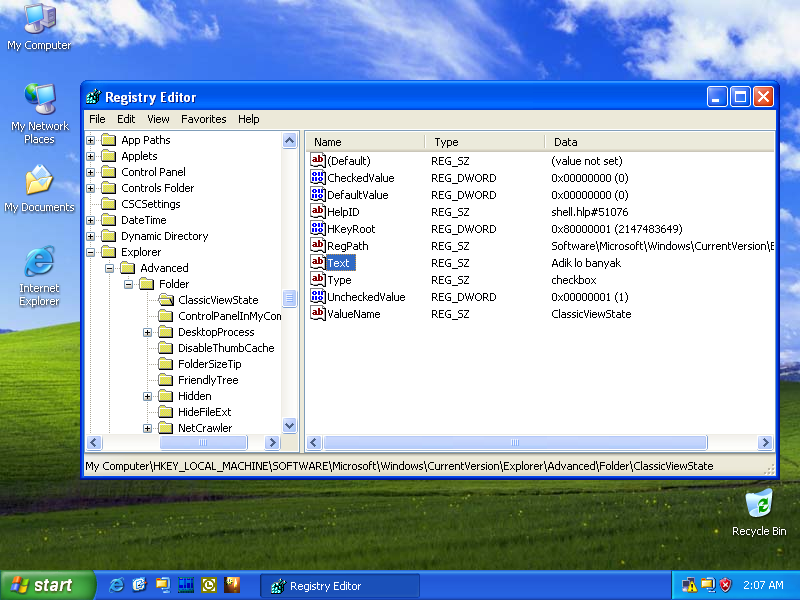Click the FolderSizeTip folder icon
This screenshot has height=600, width=800.
[x=165, y=364]
